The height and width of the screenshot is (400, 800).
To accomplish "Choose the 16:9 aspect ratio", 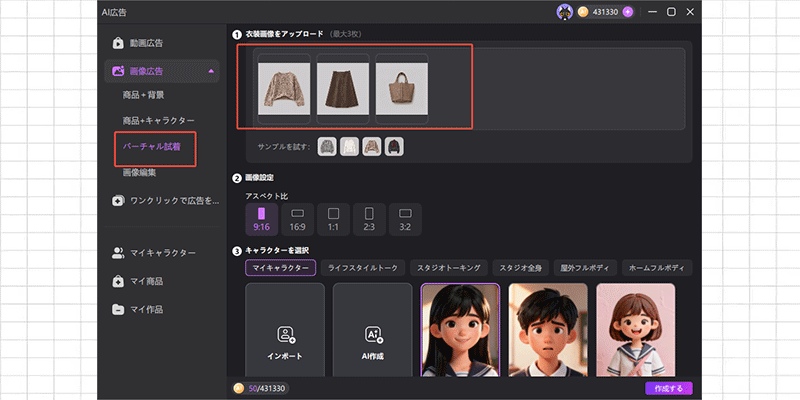I will 297,219.
